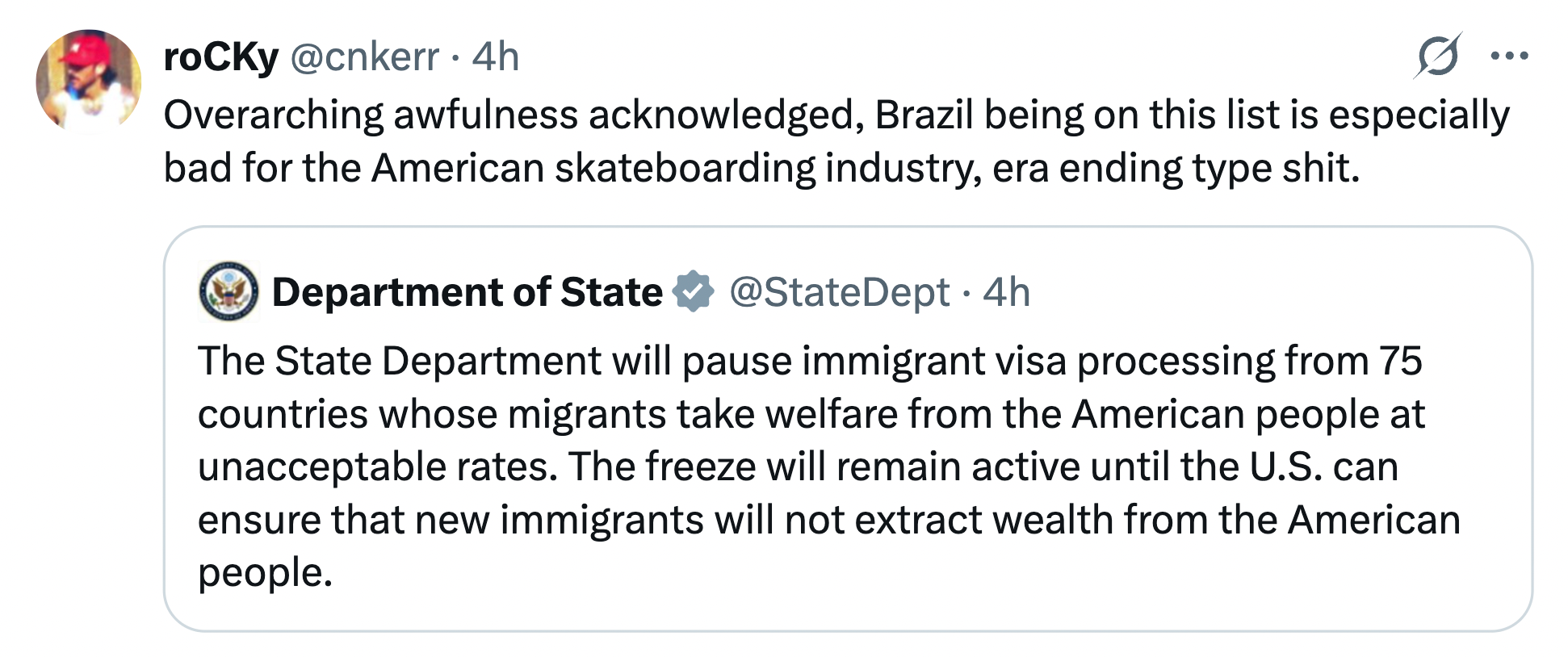Click "unacceptable rates" in the quoted post
The image size is (1568, 657).
click(x=376, y=467)
